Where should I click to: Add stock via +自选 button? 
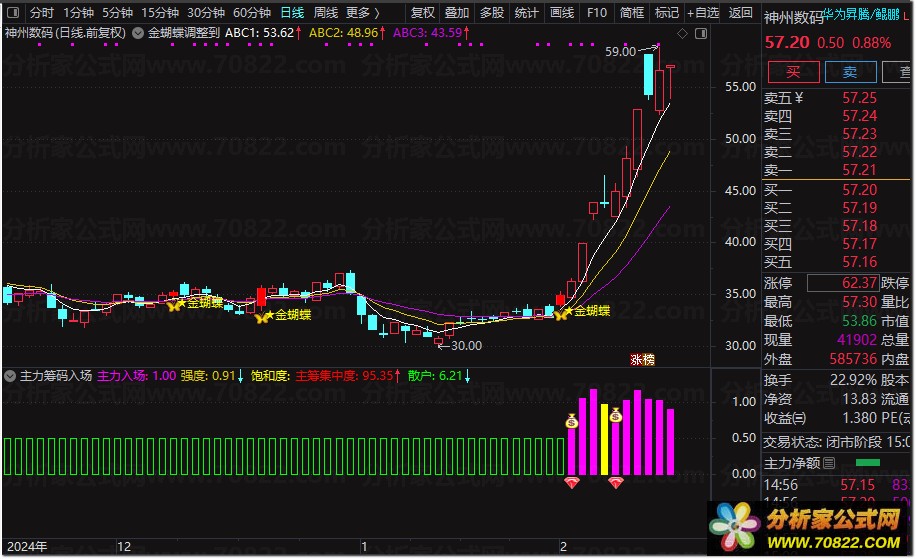coord(702,12)
